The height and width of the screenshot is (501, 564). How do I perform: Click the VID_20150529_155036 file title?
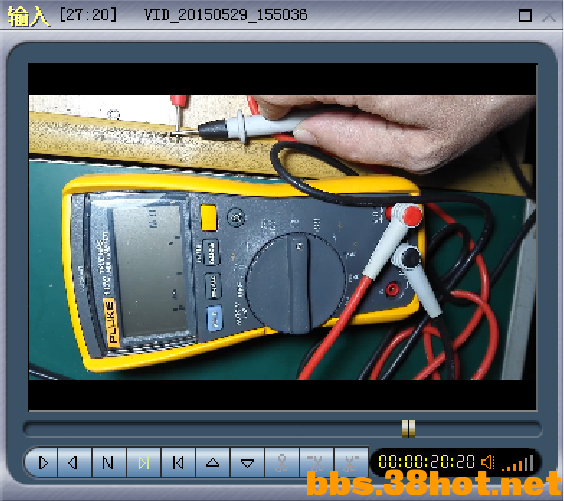226,15
